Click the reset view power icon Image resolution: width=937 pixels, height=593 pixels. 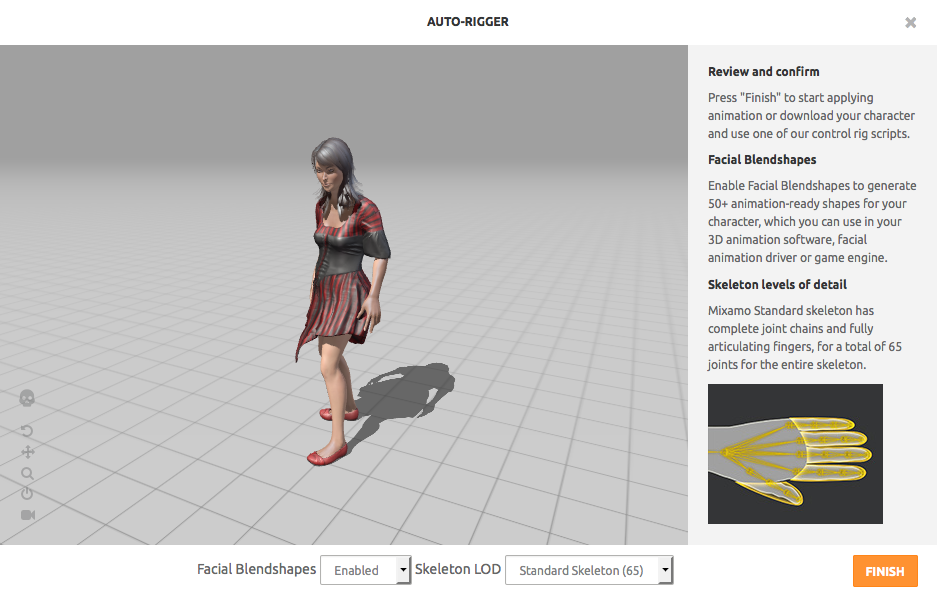27,494
